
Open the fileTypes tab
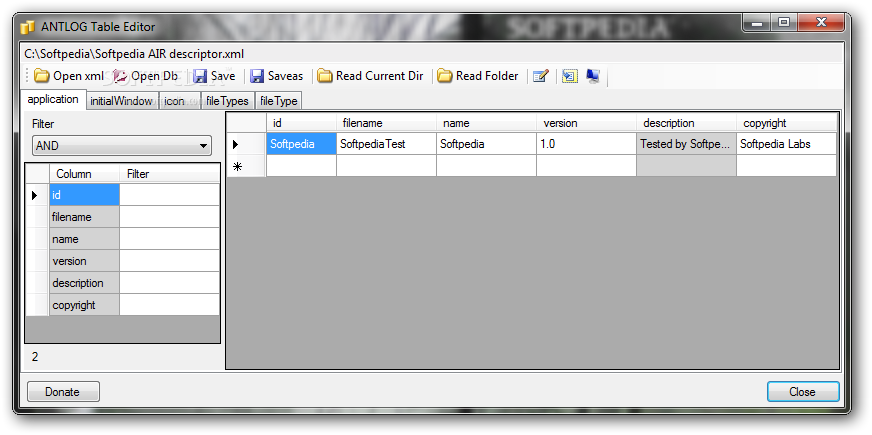[227, 101]
